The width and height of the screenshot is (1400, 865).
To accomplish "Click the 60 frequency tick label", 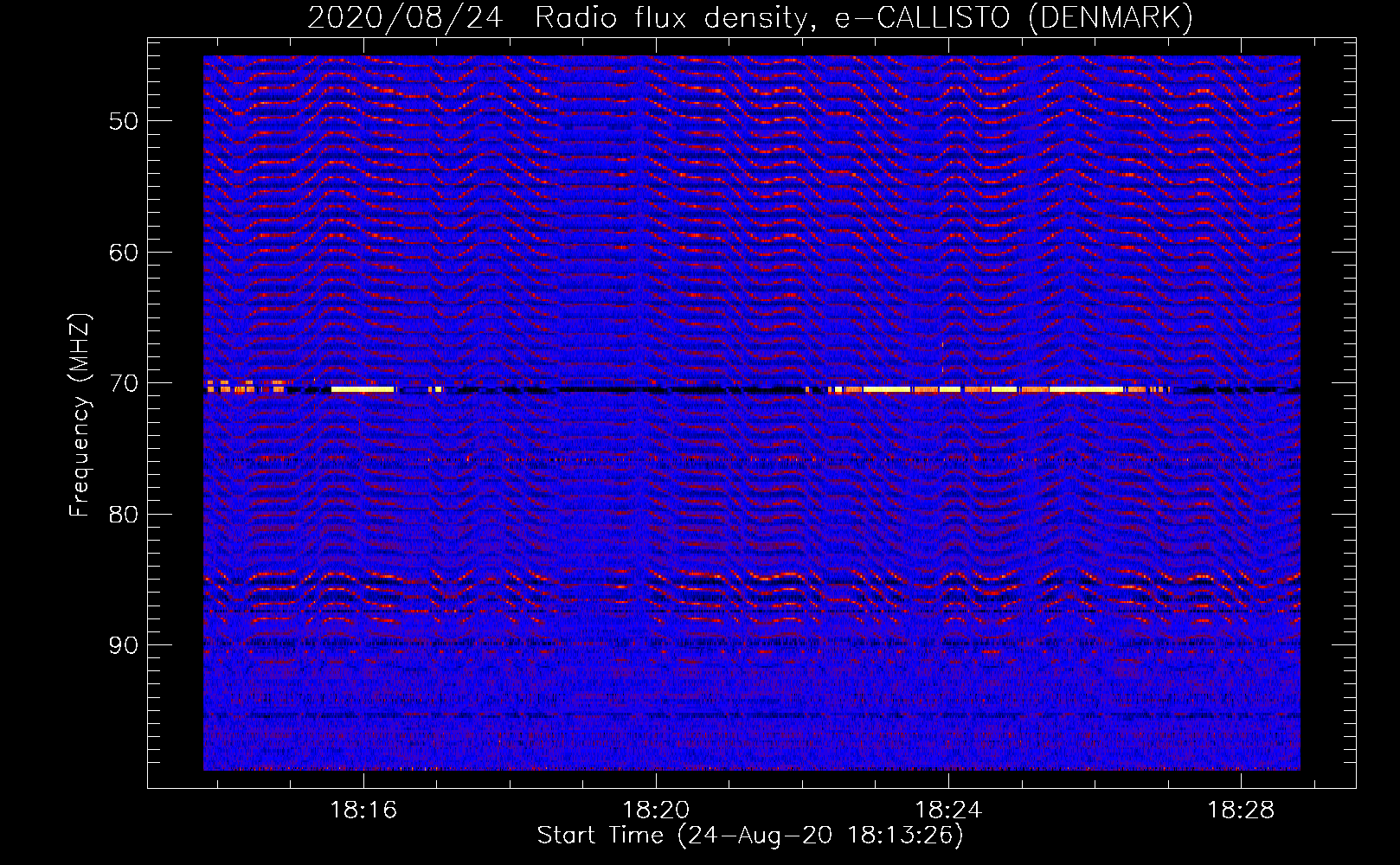I will [124, 253].
